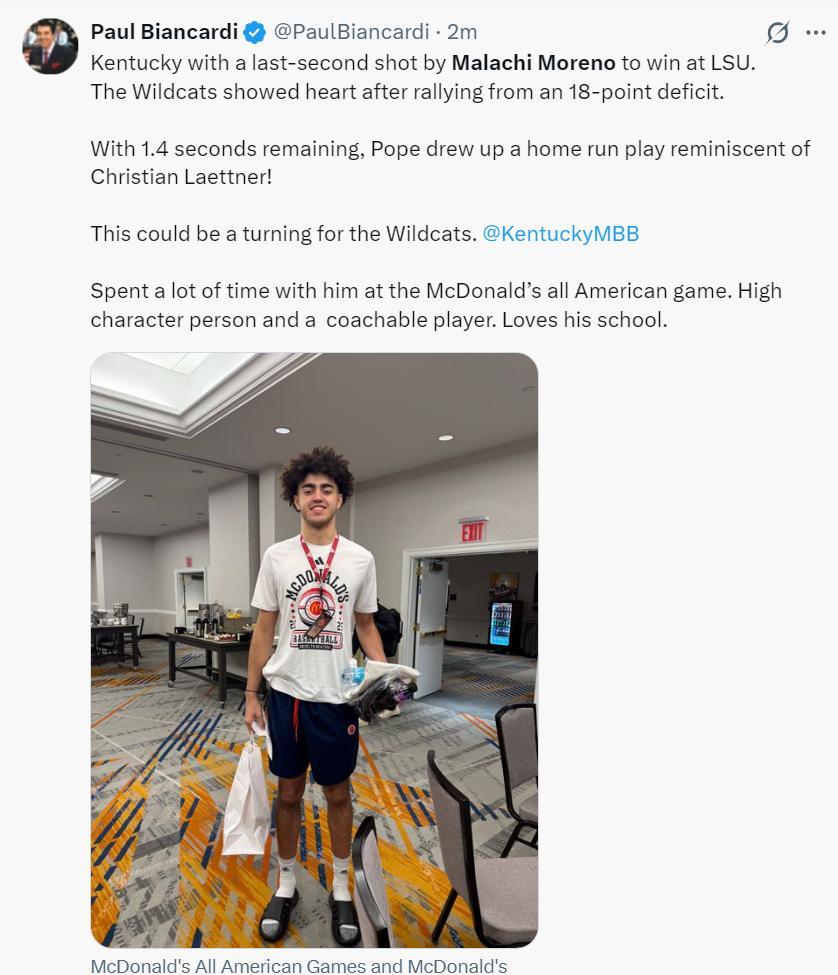This screenshot has width=838, height=975.
Task: Enlarge the attached player photo
Action: [x=314, y=650]
